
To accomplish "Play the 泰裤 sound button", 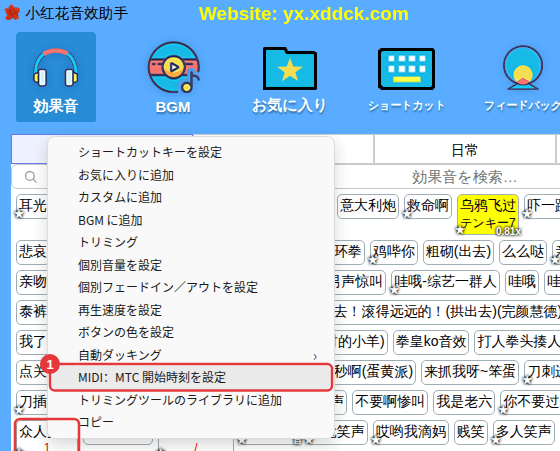I will (32, 312).
